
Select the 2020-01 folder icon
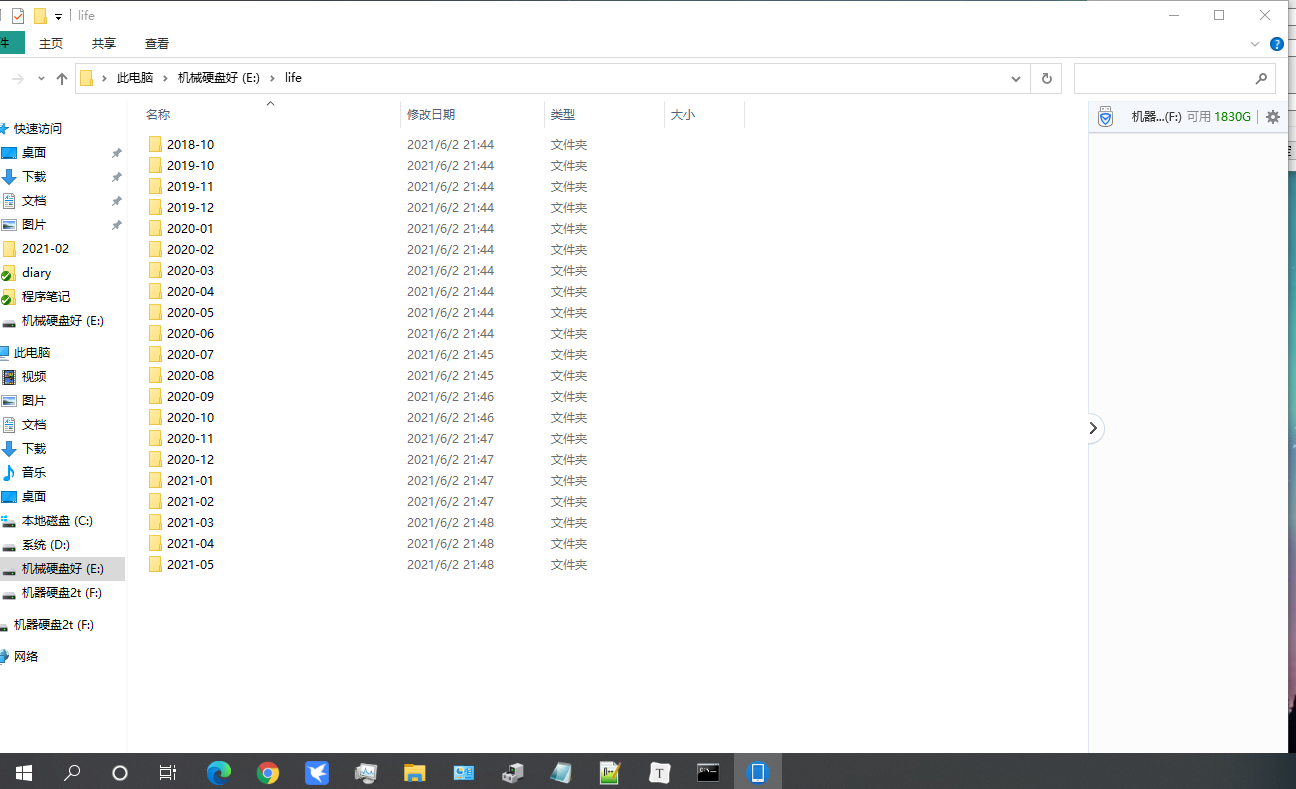[x=155, y=228]
